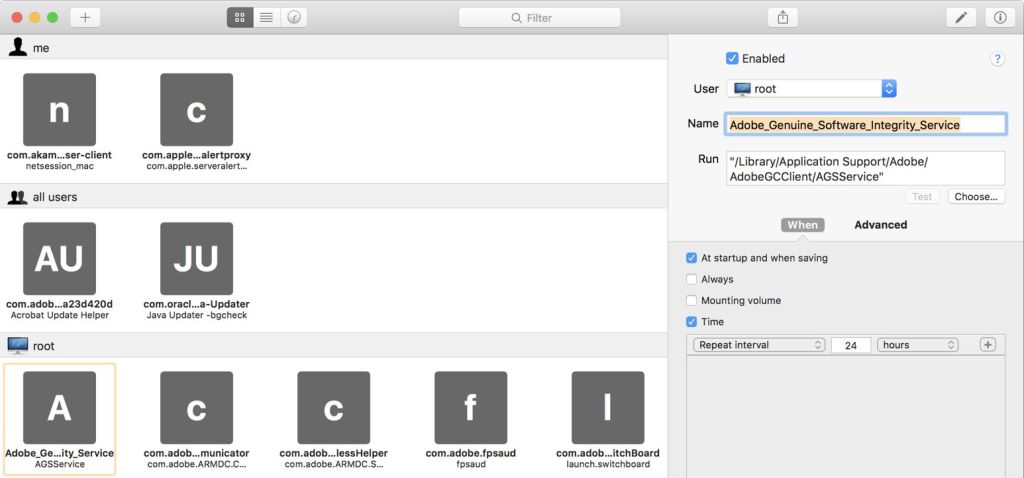The height and width of the screenshot is (478, 1024).
Task: Toggle At startup and when saving
Action: [692, 258]
